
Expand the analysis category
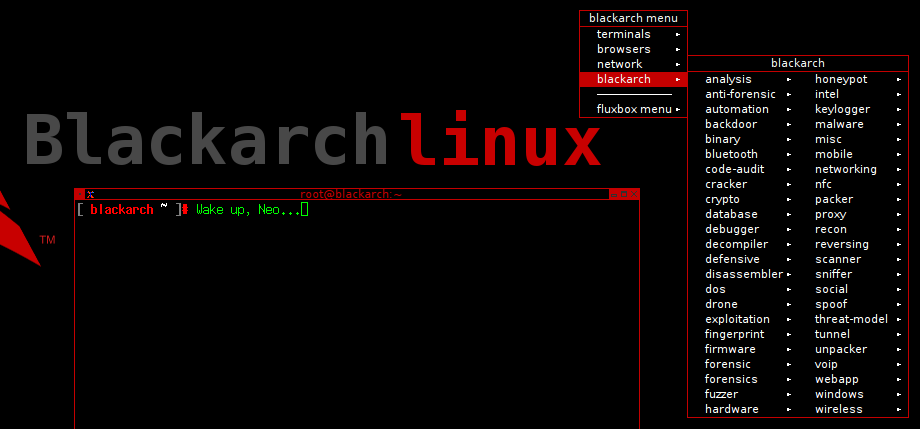click(x=743, y=79)
